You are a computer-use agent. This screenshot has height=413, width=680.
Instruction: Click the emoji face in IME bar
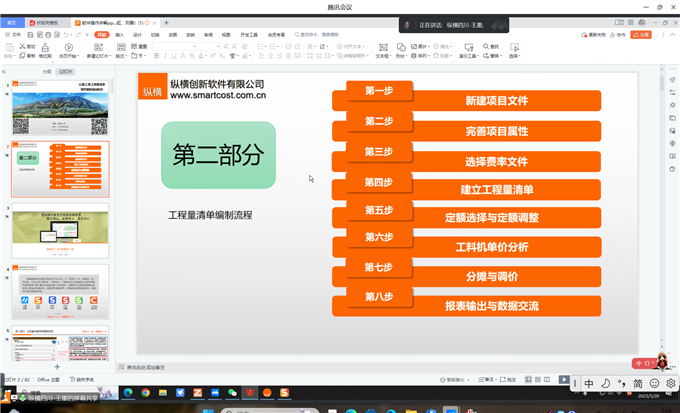[x=654, y=383]
